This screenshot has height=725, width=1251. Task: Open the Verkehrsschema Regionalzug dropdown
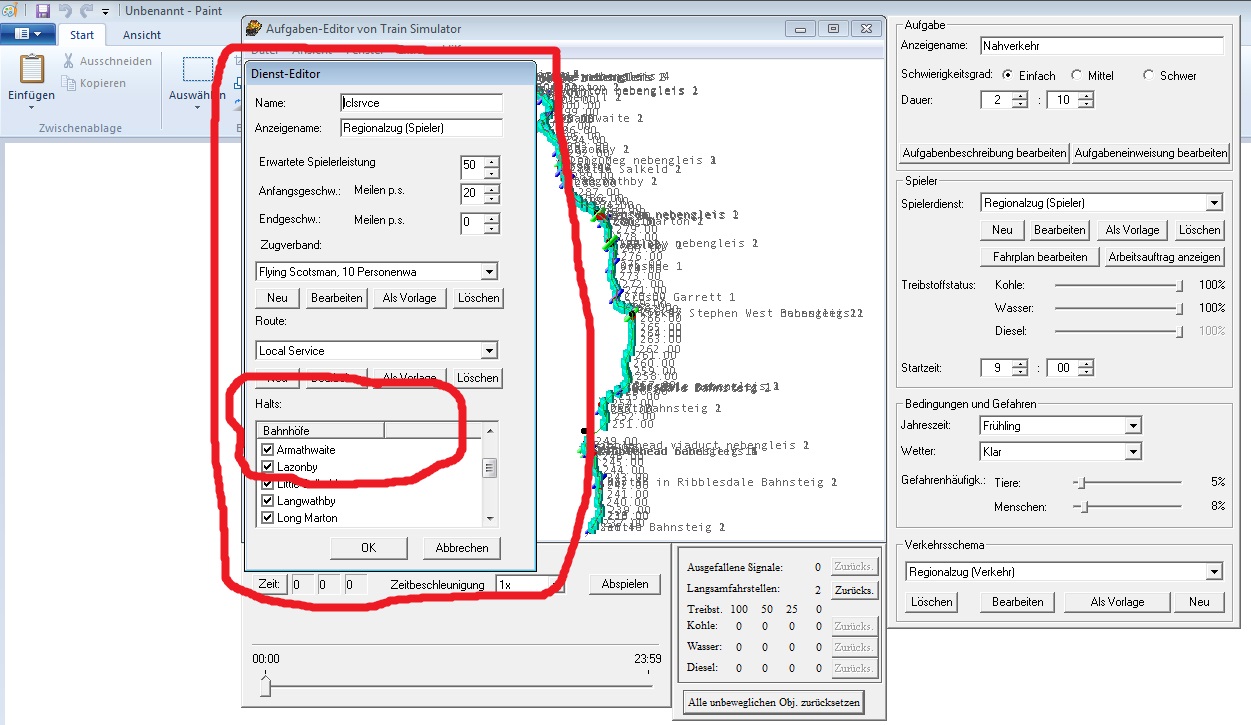(x=1214, y=572)
